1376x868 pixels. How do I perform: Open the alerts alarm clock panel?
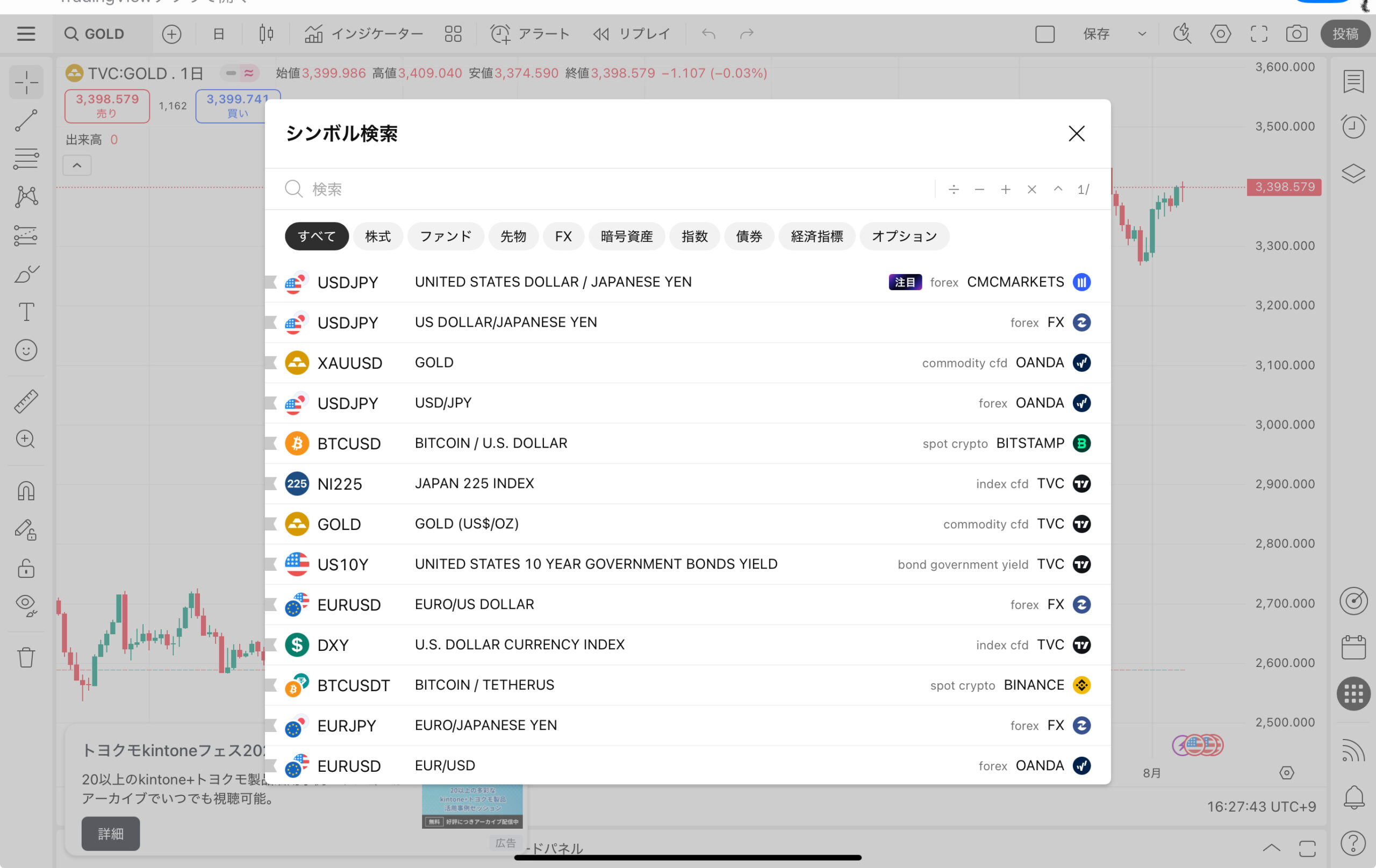click(1353, 126)
